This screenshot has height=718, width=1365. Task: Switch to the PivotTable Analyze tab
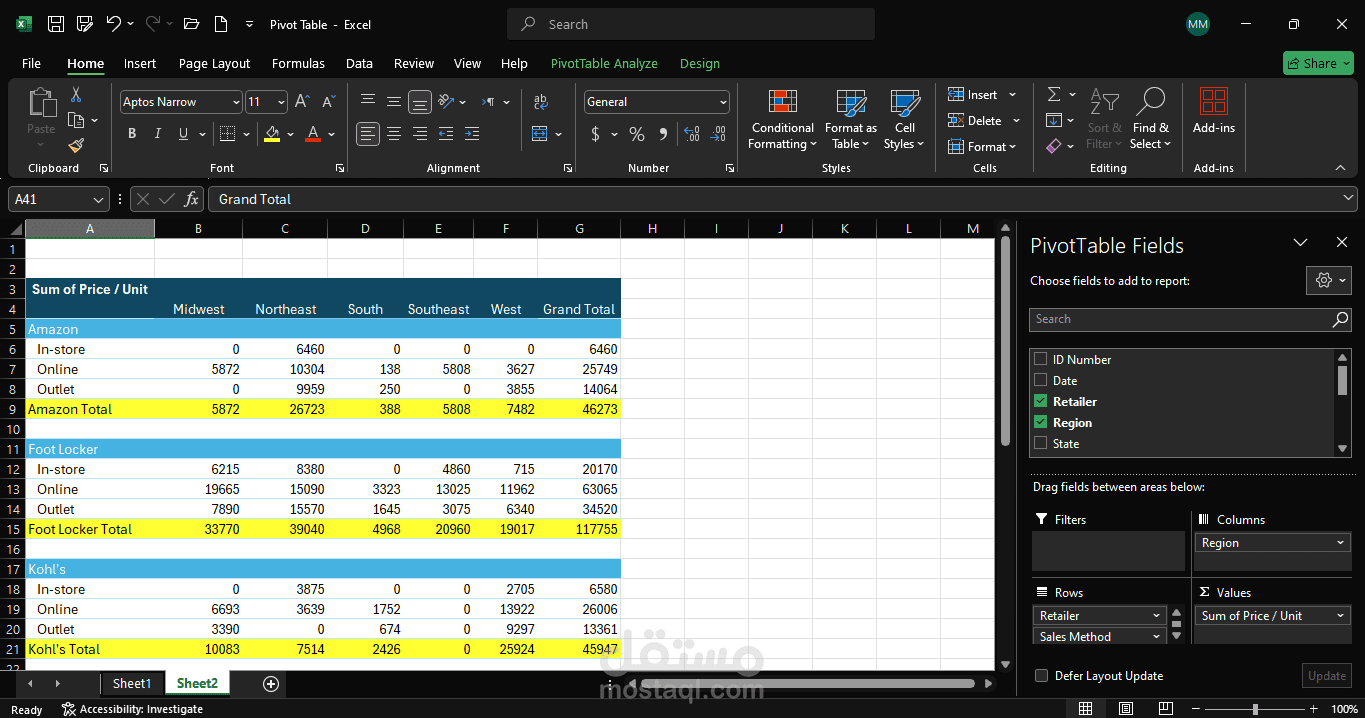(604, 63)
